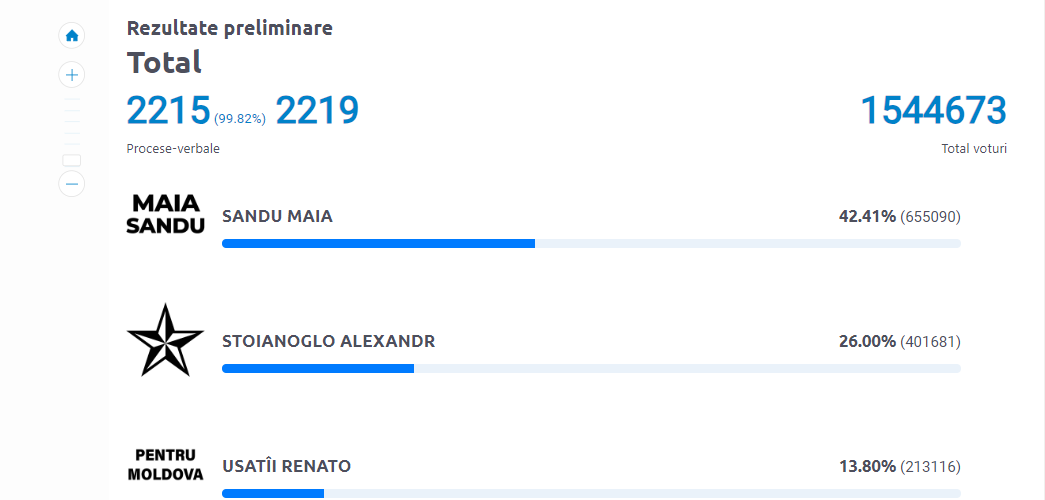
Task: Click Usatîi Renato's vote progress bar
Action: click(x=273, y=493)
